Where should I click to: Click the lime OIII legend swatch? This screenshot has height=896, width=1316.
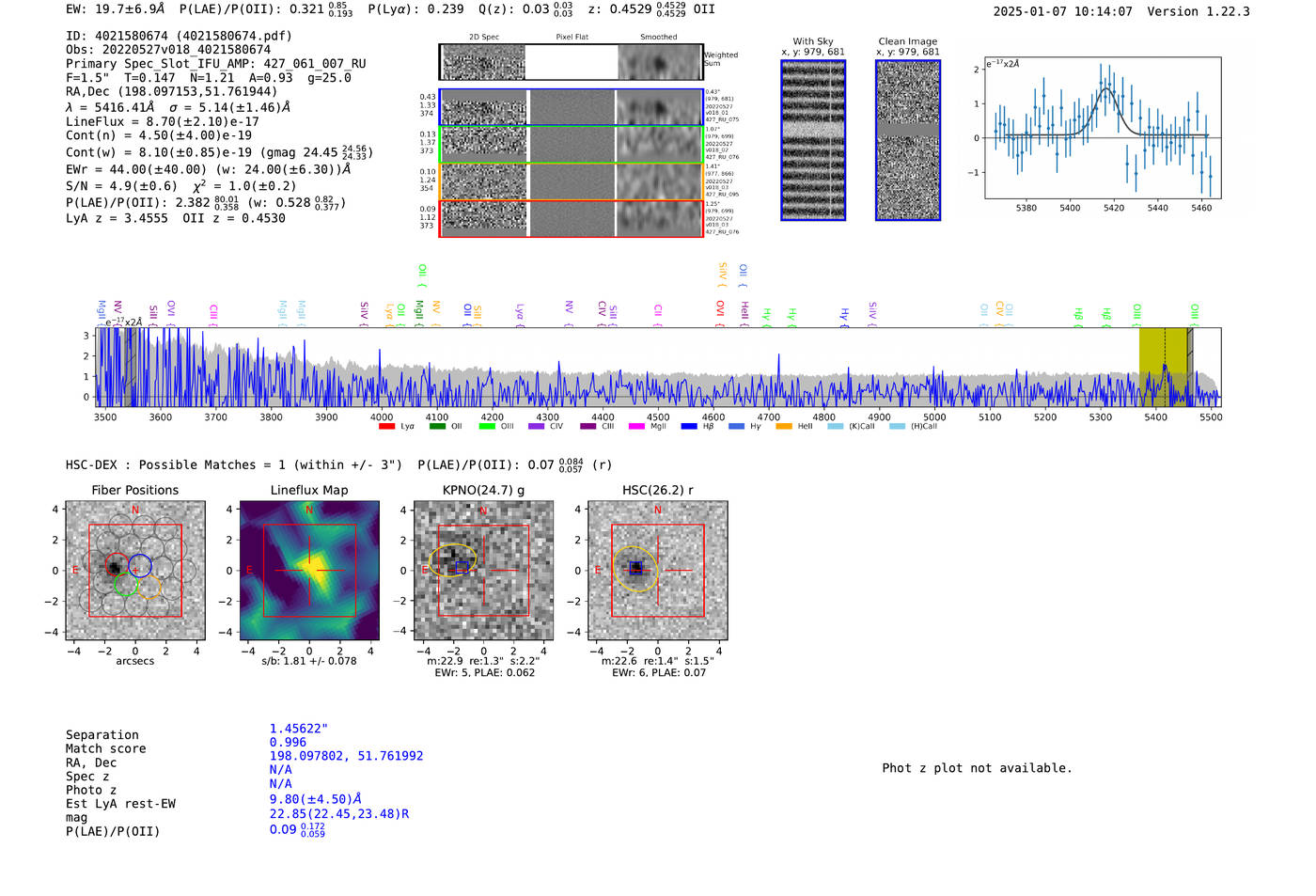click(487, 427)
